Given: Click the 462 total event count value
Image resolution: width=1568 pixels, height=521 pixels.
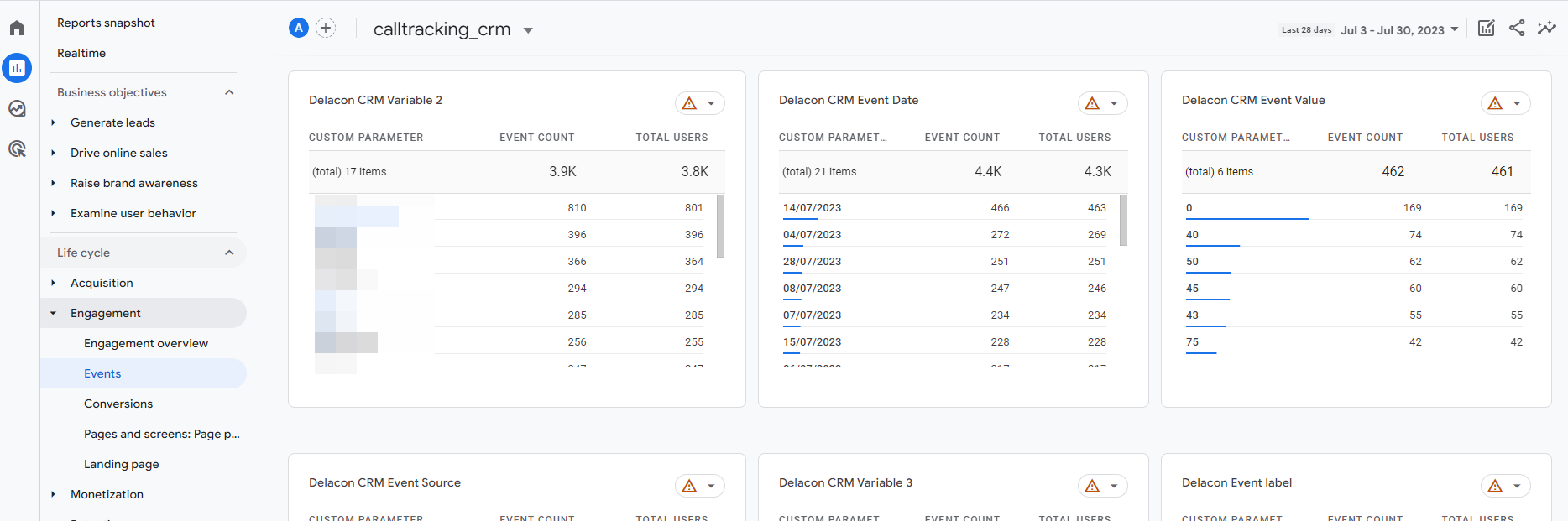Looking at the screenshot, I should tap(1393, 171).
